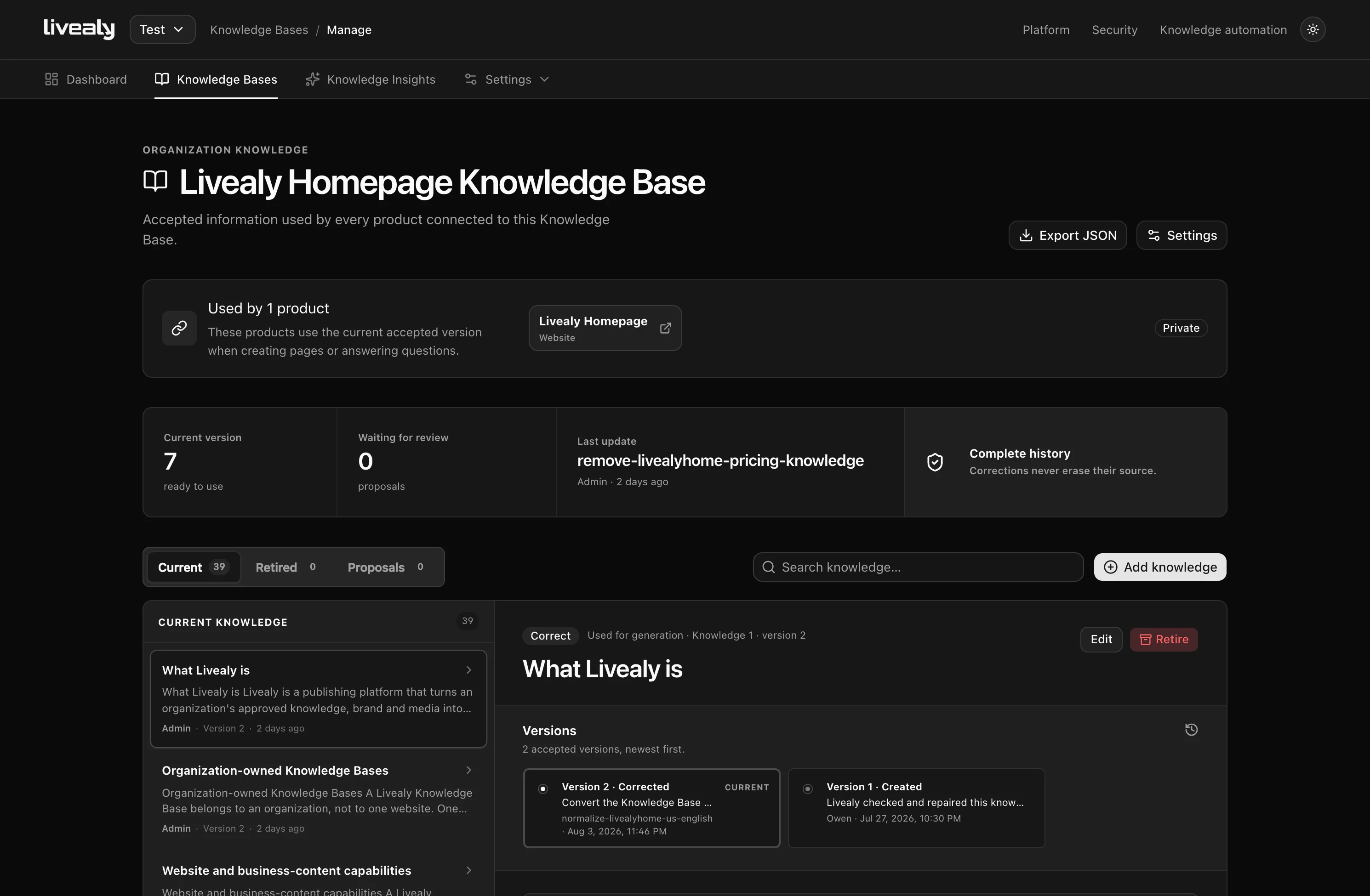Open Livealy Homepage external link icon
The height and width of the screenshot is (896, 1370).
(x=665, y=328)
